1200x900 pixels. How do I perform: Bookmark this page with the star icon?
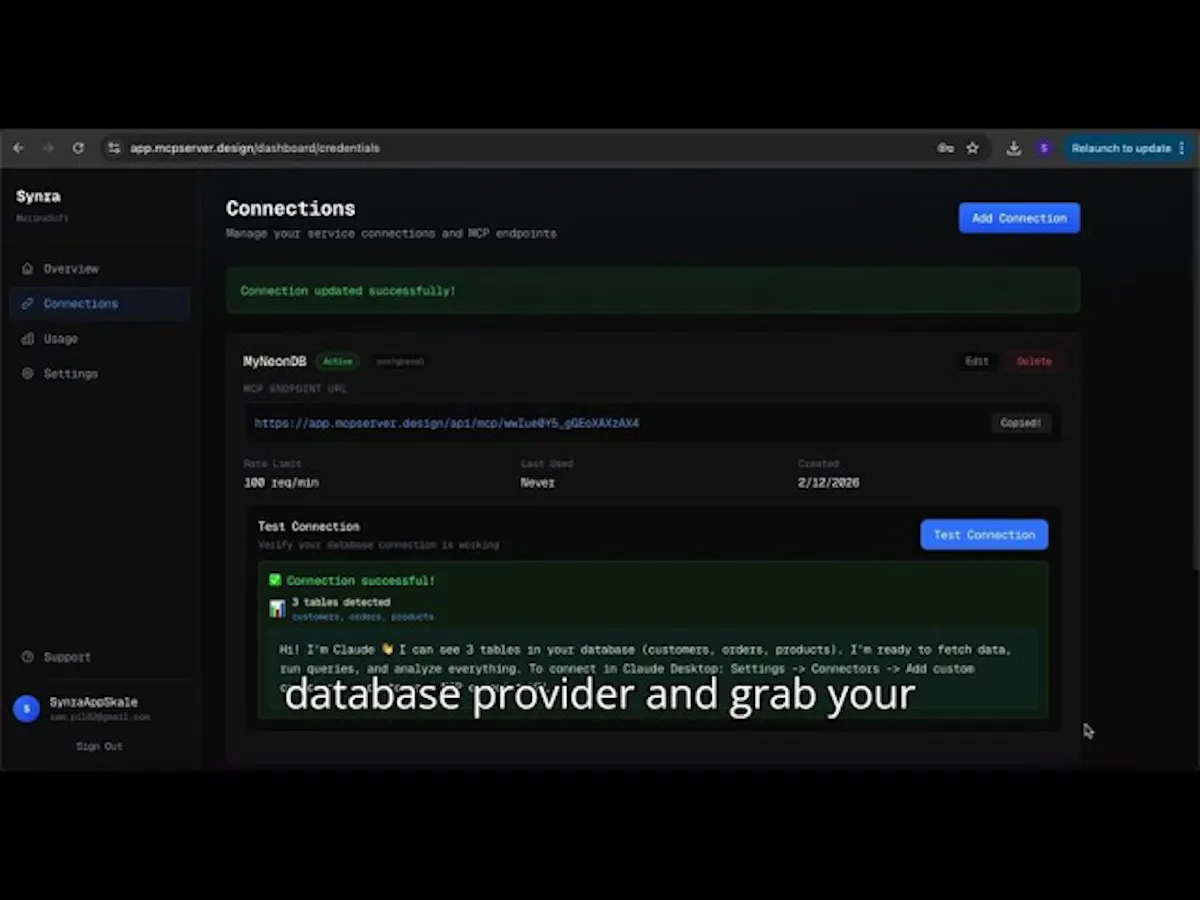coord(972,148)
